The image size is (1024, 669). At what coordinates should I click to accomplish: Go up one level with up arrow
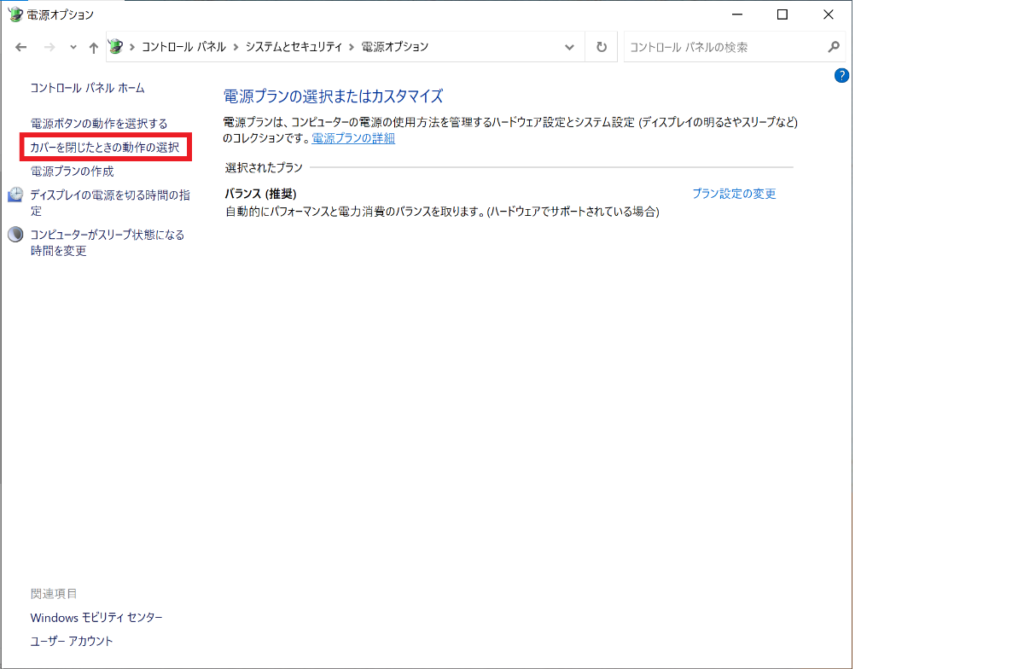(x=93, y=47)
